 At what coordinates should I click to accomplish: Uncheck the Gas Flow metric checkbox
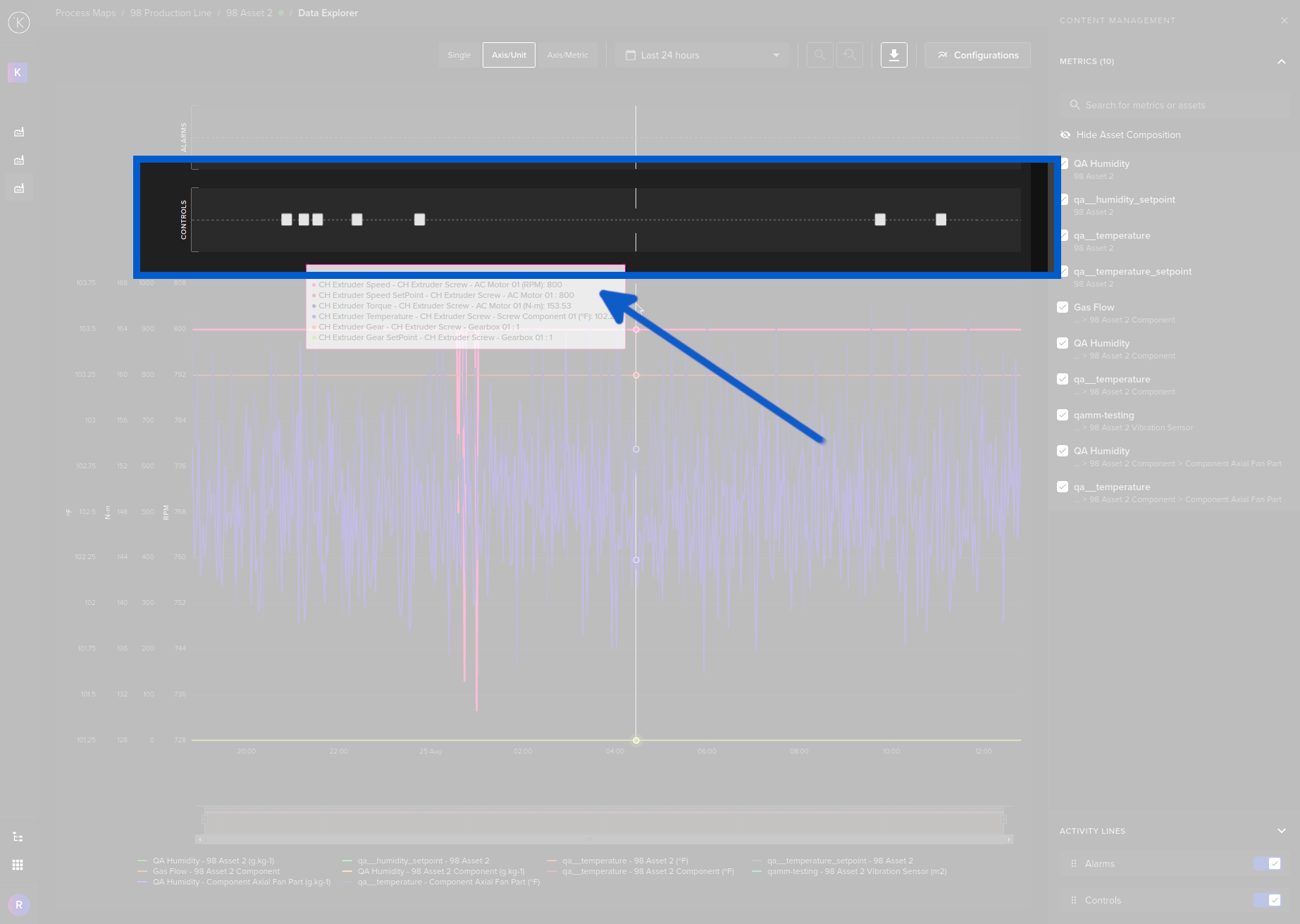pyautogui.click(x=1063, y=306)
